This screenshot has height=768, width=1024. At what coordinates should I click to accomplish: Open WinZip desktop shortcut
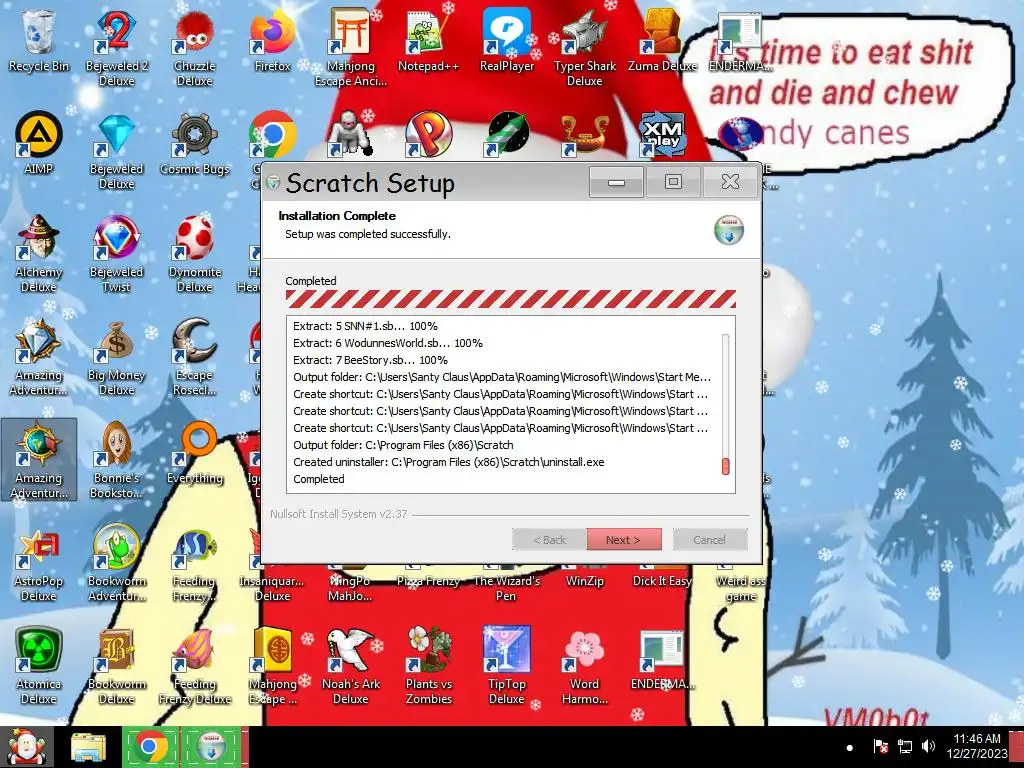click(x=584, y=581)
